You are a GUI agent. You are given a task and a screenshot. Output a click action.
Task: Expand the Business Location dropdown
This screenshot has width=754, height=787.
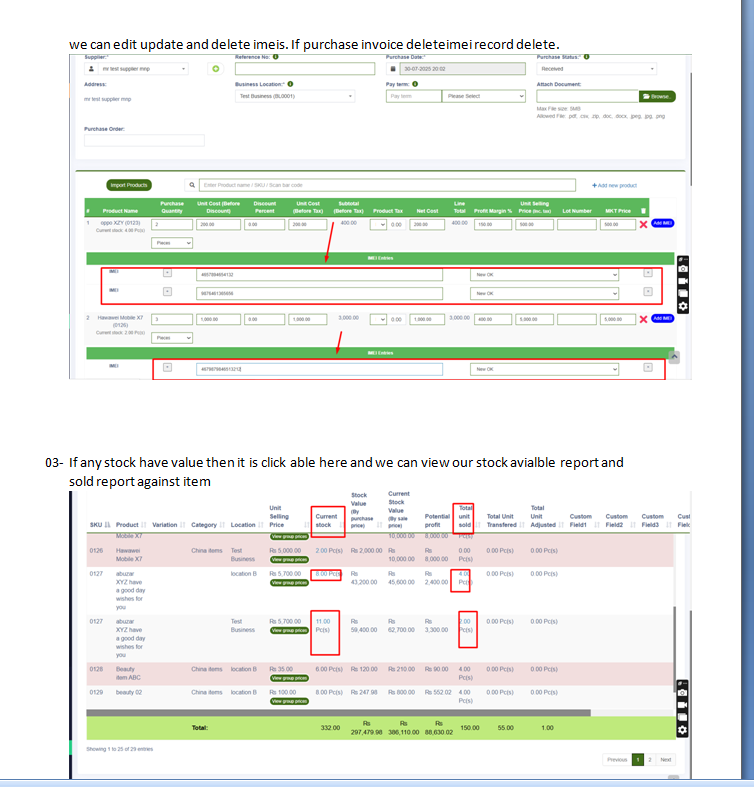(295, 96)
